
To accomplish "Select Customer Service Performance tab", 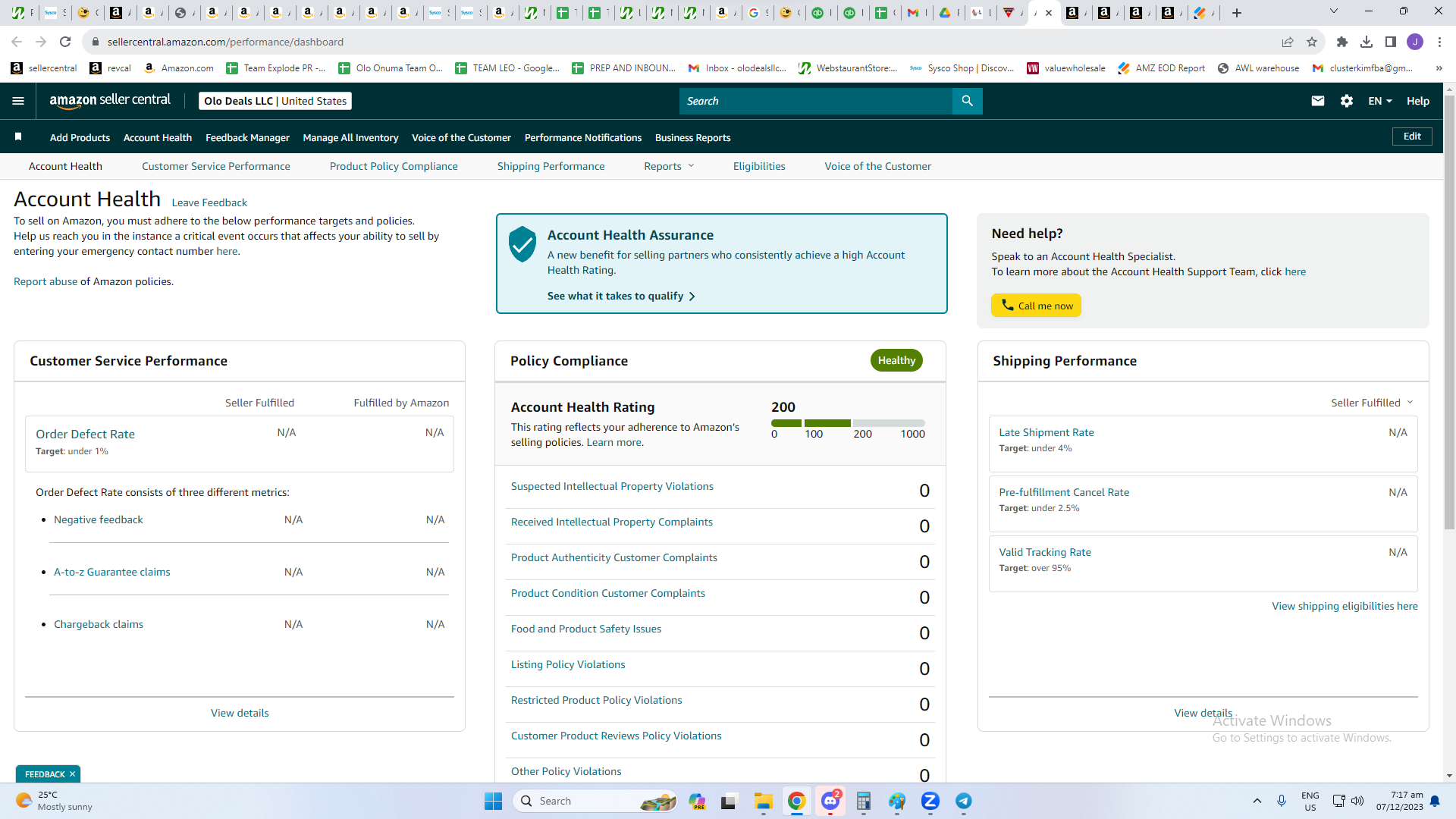I will point(216,166).
